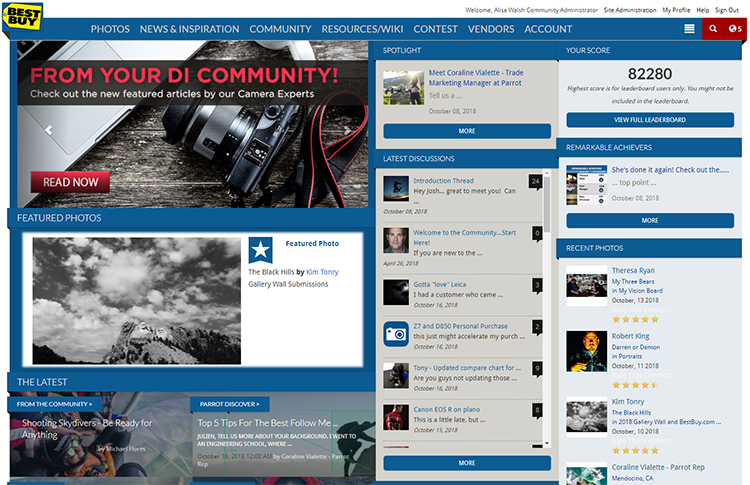Click Latest Discussions scrollbar down arrow

(547, 444)
